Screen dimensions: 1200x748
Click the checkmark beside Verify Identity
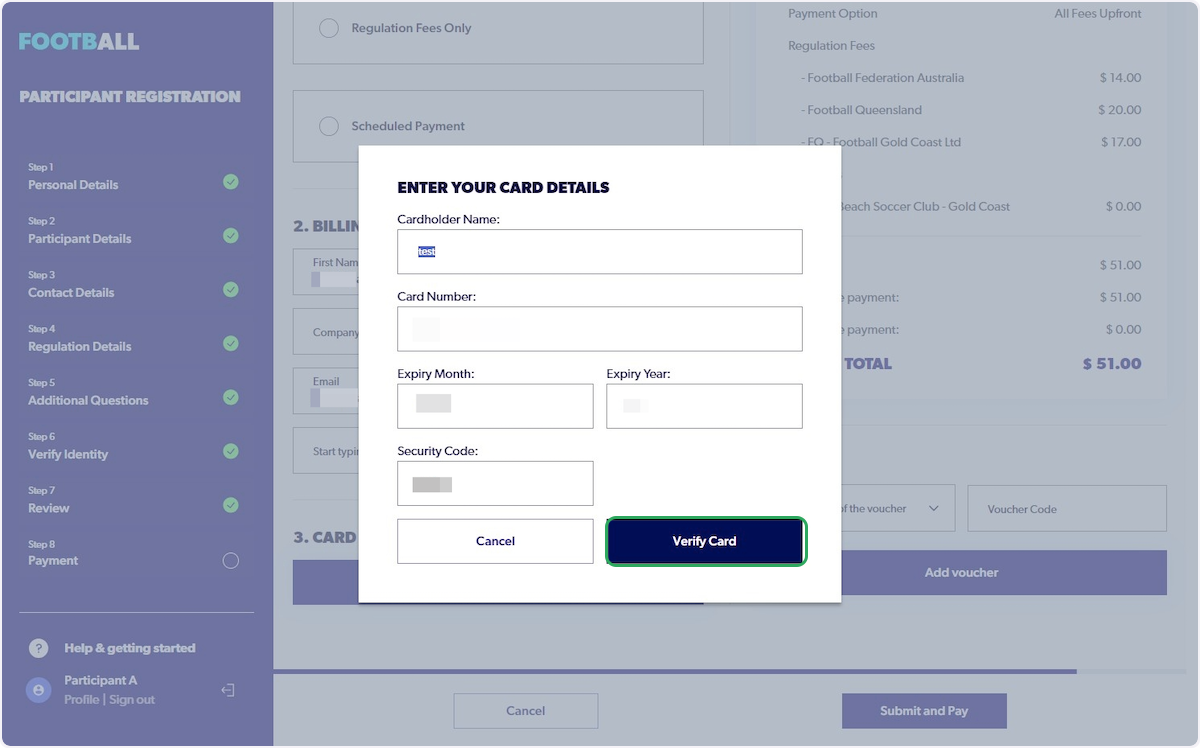(x=231, y=451)
